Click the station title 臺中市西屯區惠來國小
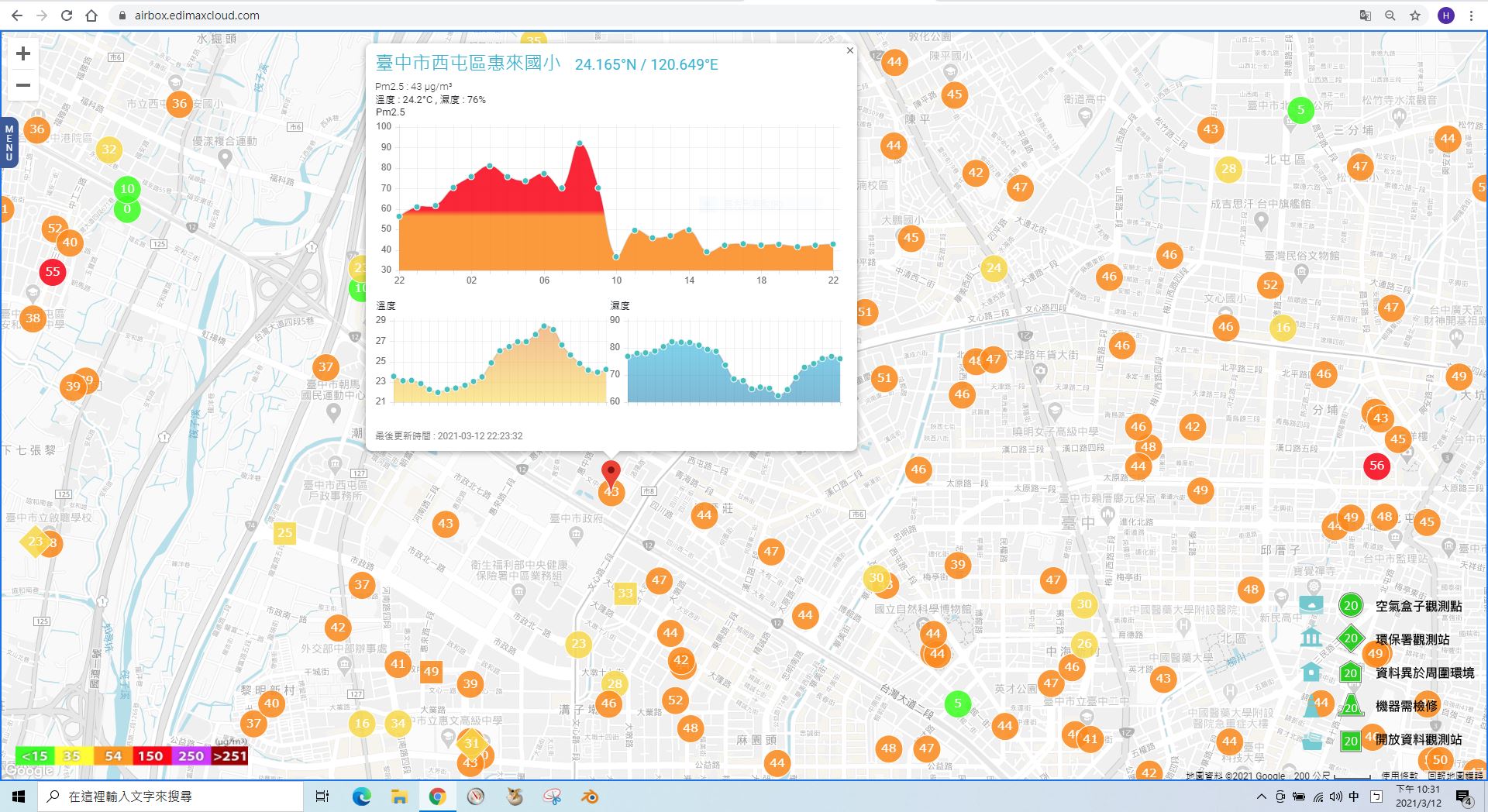Viewport: 1488px width, 812px height. pyautogui.click(x=467, y=63)
